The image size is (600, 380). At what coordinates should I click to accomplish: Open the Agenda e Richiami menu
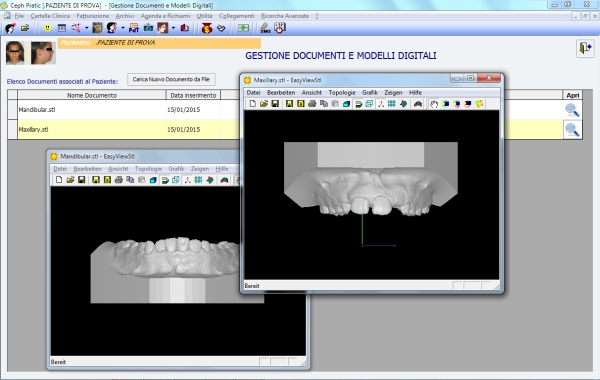click(165, 16)
